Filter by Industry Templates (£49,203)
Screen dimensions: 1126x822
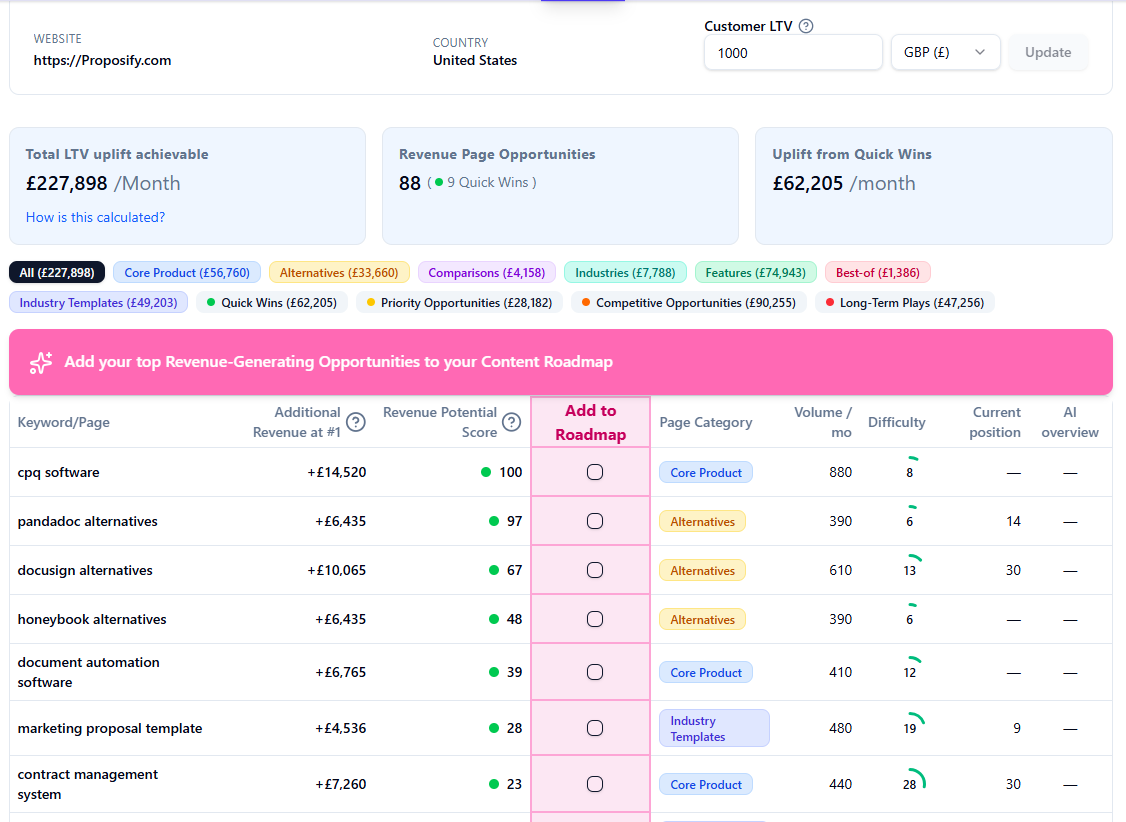[98, 303]
